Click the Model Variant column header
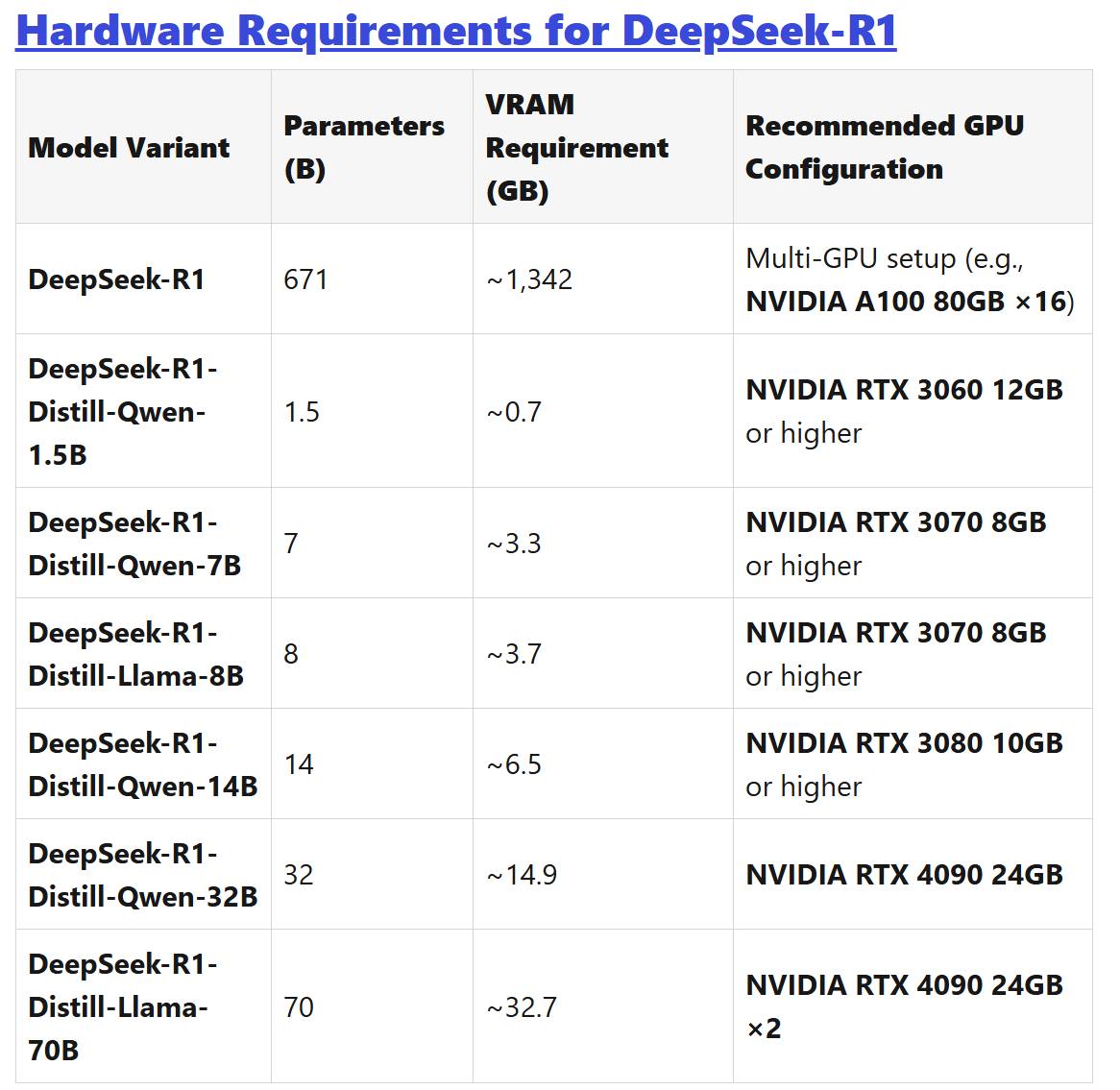 coord(143,147)
